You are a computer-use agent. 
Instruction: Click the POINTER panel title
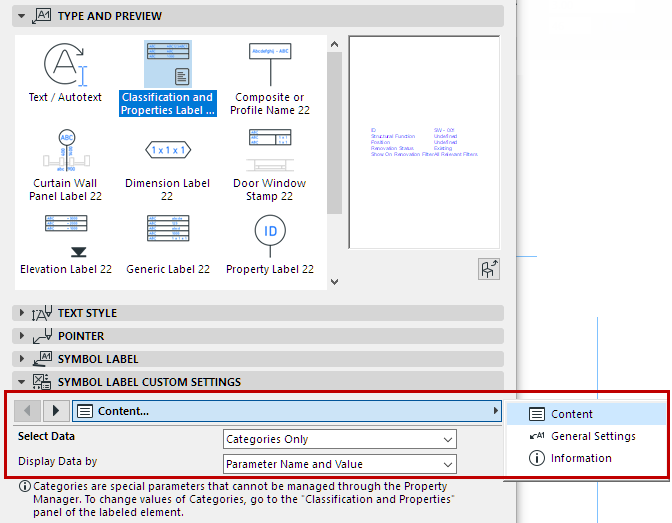pyautogui.click(x=81, y=336)
